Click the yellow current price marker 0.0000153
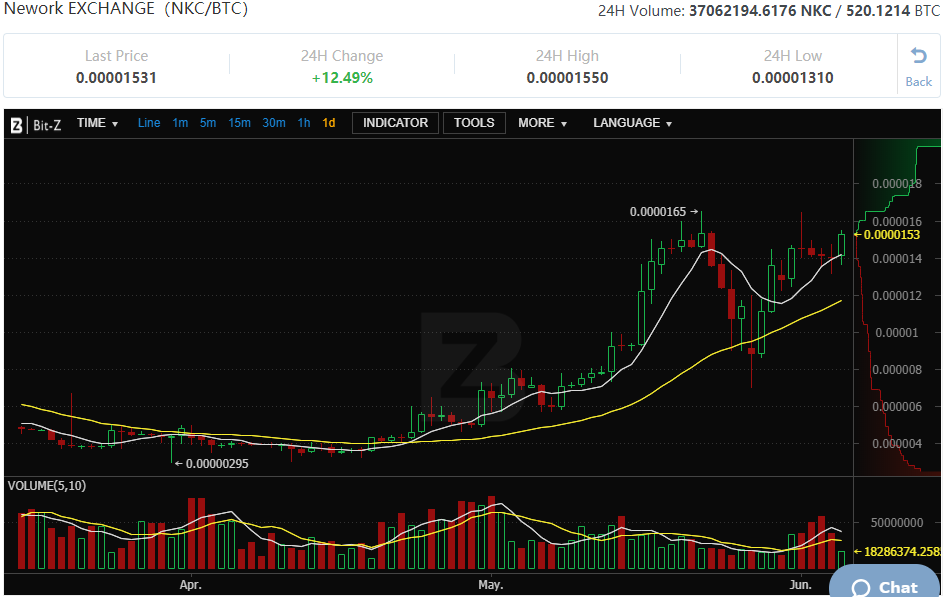 pos(891,235)
